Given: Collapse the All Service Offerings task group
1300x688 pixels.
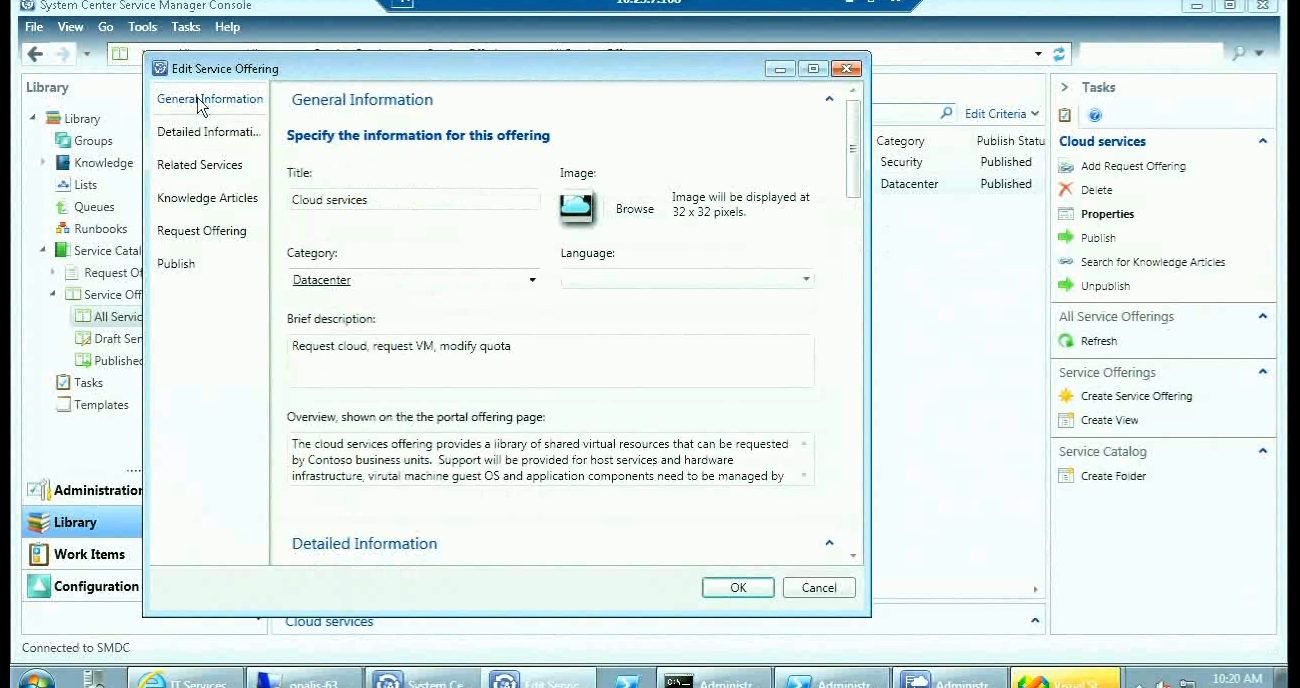Looking at the screenshot, I should click(1263, 316).
